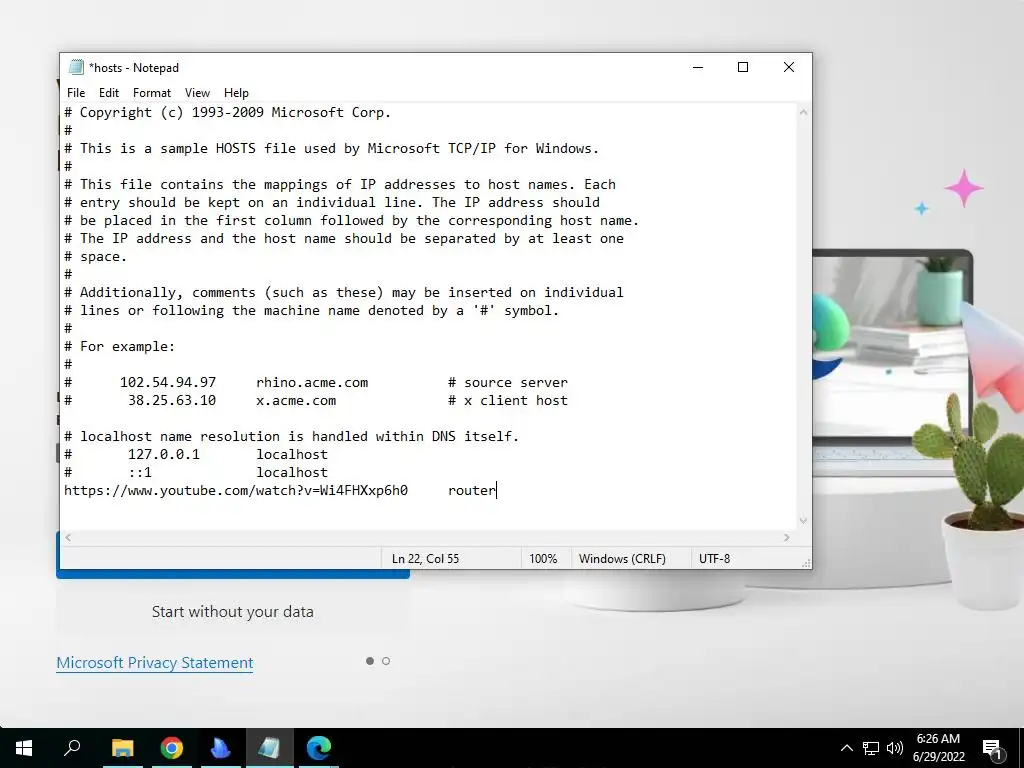Open the Edit menu in Notepad
1024x768 pixels.
click(108, 93)
